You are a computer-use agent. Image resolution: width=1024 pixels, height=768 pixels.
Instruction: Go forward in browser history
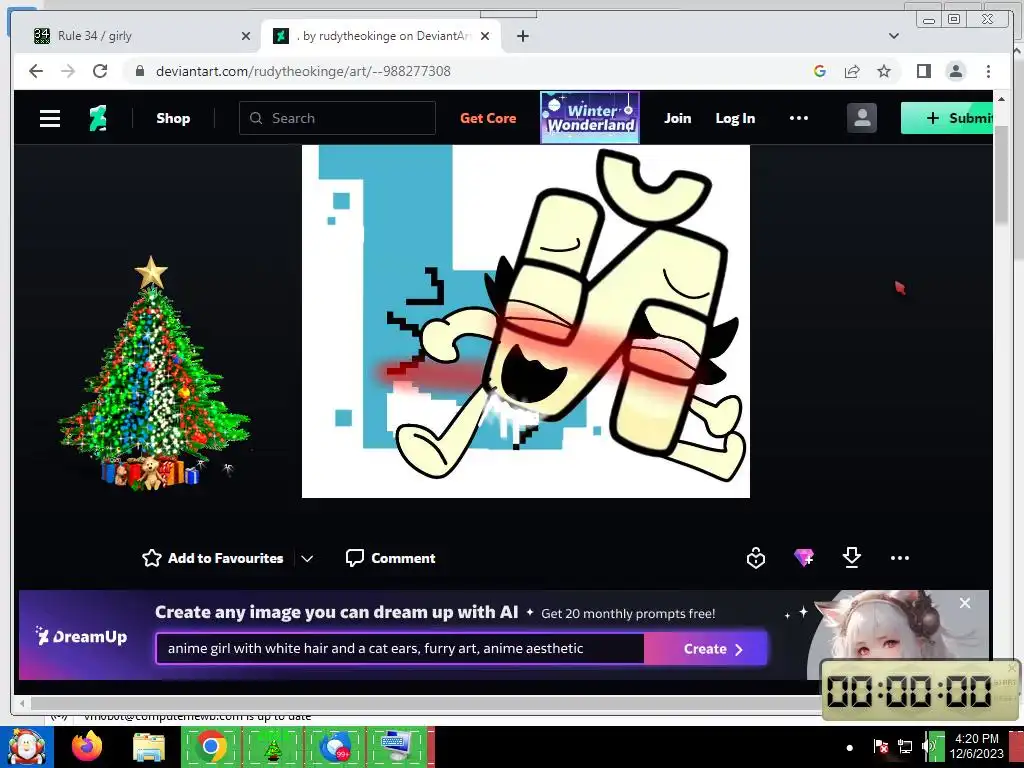[x=68, y=71]
